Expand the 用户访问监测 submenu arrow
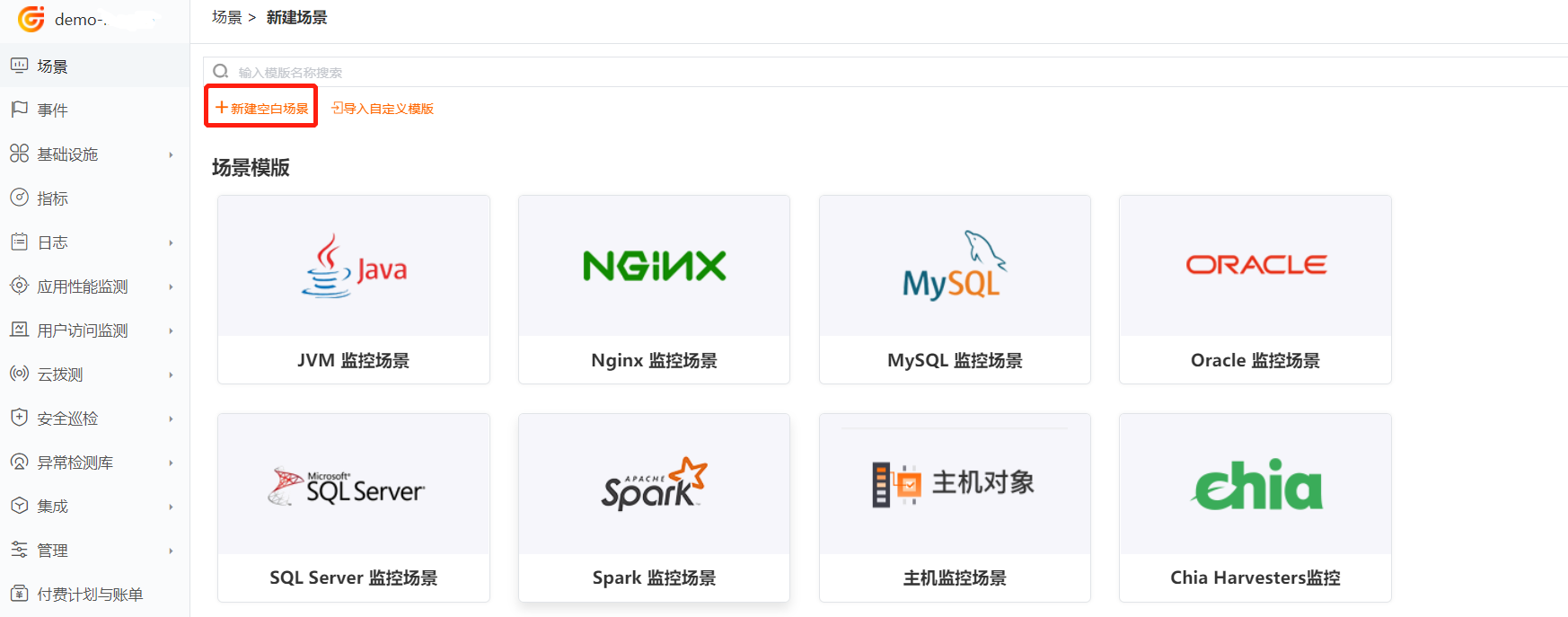 click(171, 331)
